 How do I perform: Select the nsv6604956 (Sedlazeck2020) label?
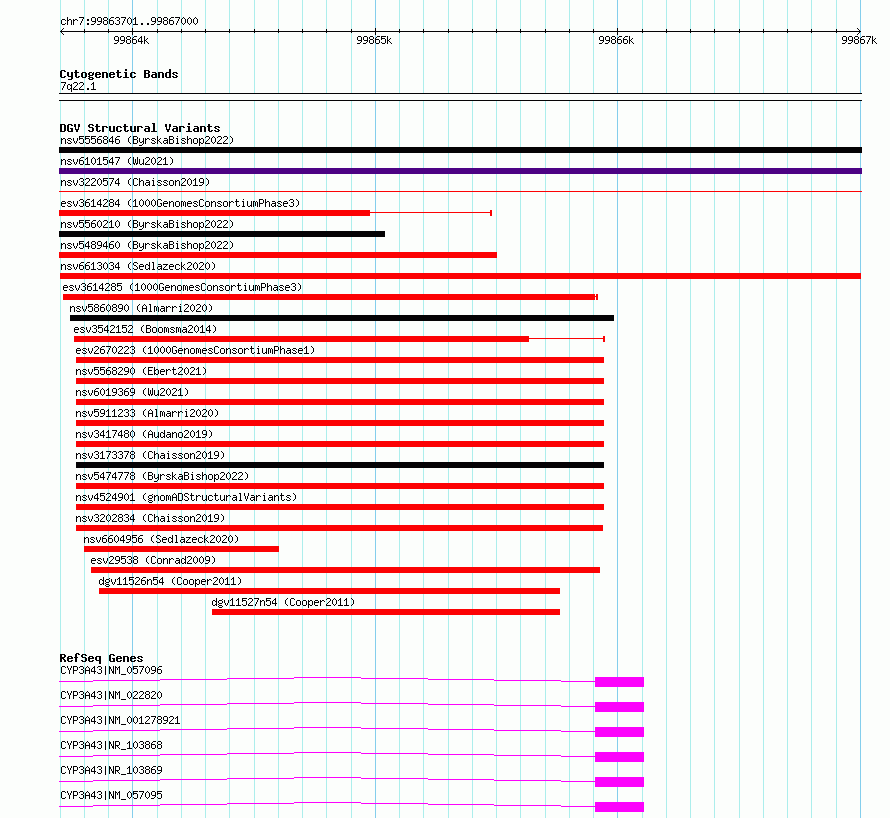pos(161,539)
